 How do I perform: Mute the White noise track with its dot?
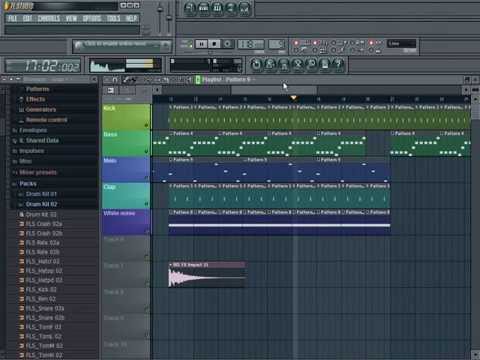[x=146, y=230]
